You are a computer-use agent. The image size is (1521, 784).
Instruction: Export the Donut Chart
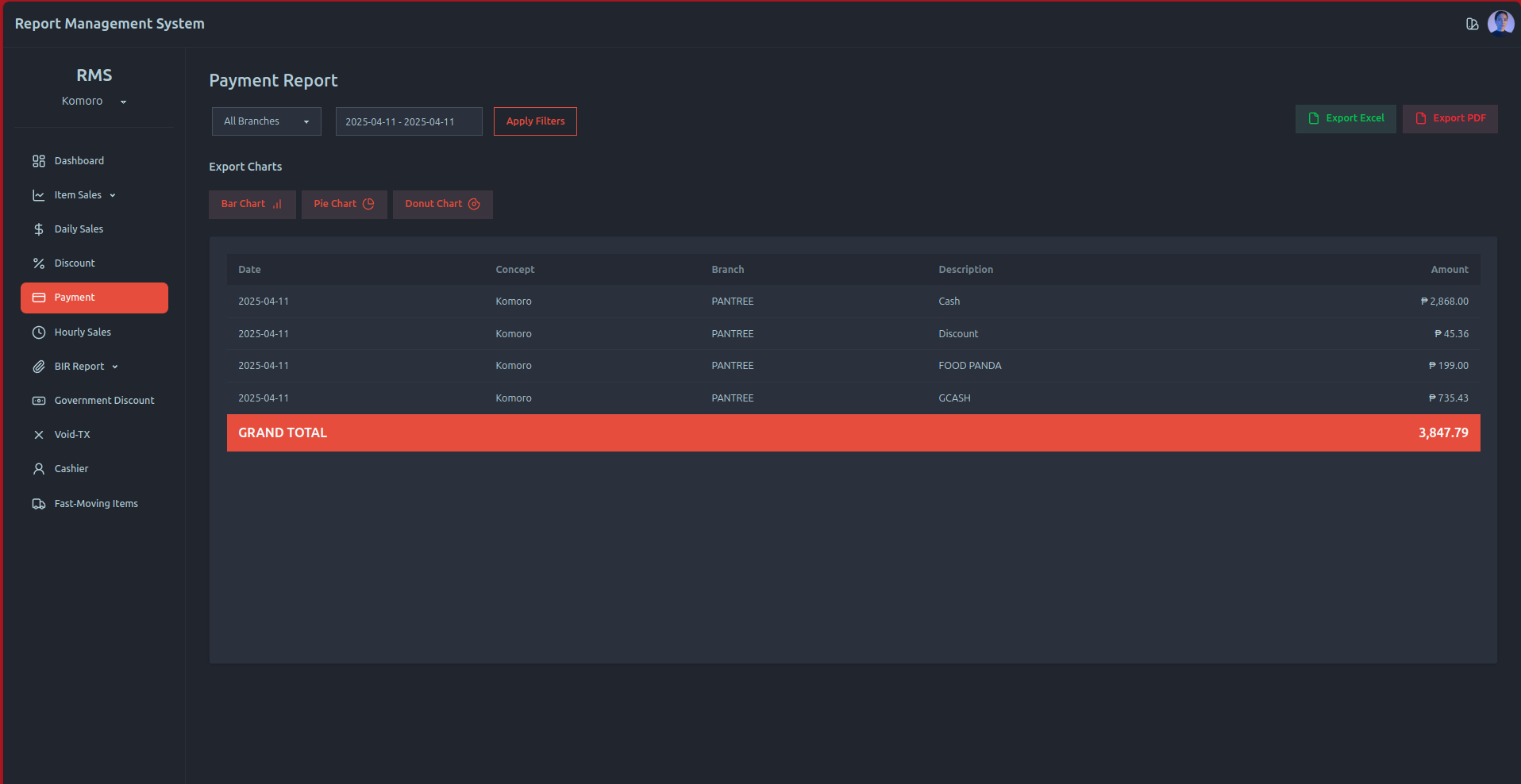(x=442, y=204)
